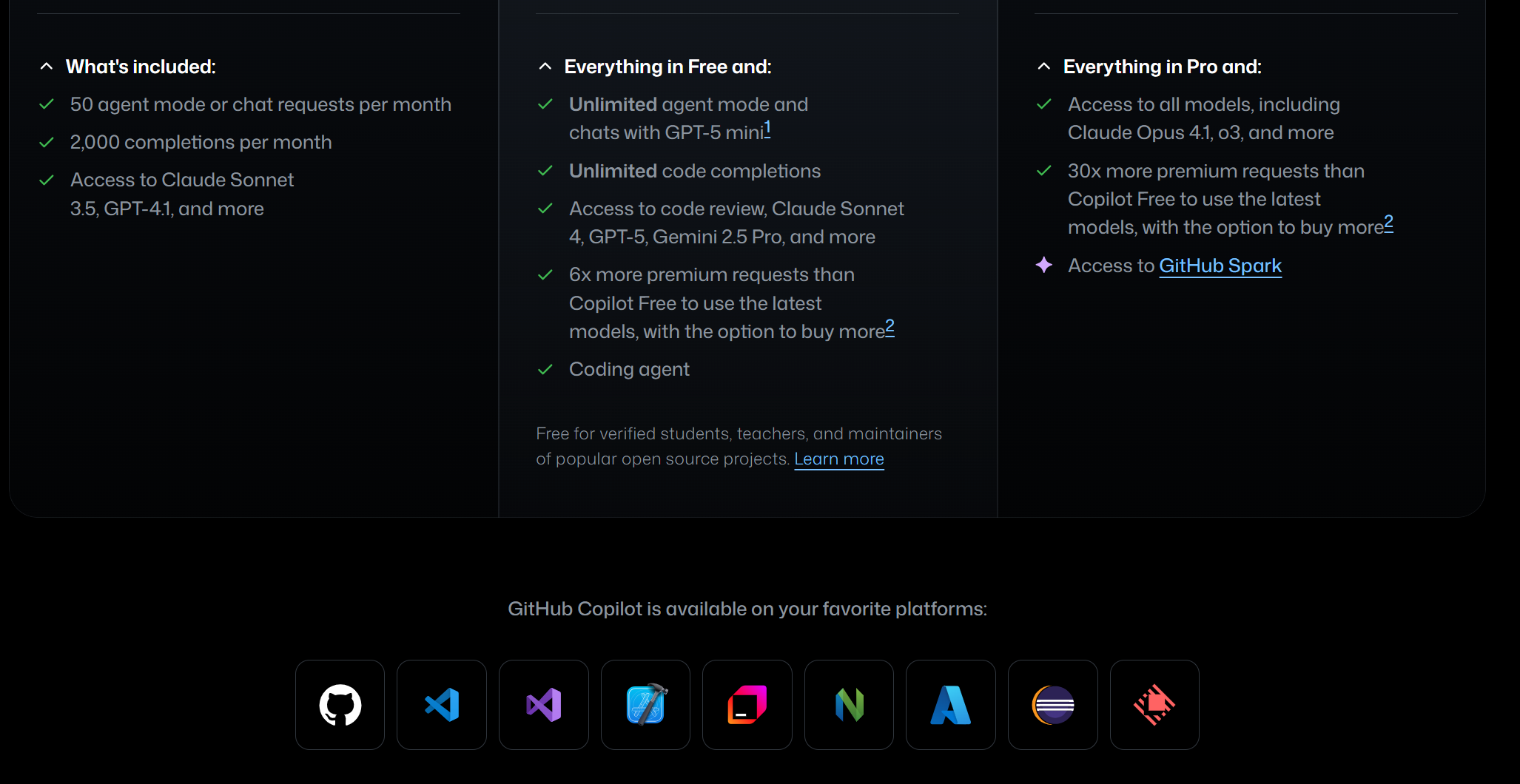Collapse the "Everything in Pro and" list
Viewport: 1520px width, 784px height.
(1044, 67)
